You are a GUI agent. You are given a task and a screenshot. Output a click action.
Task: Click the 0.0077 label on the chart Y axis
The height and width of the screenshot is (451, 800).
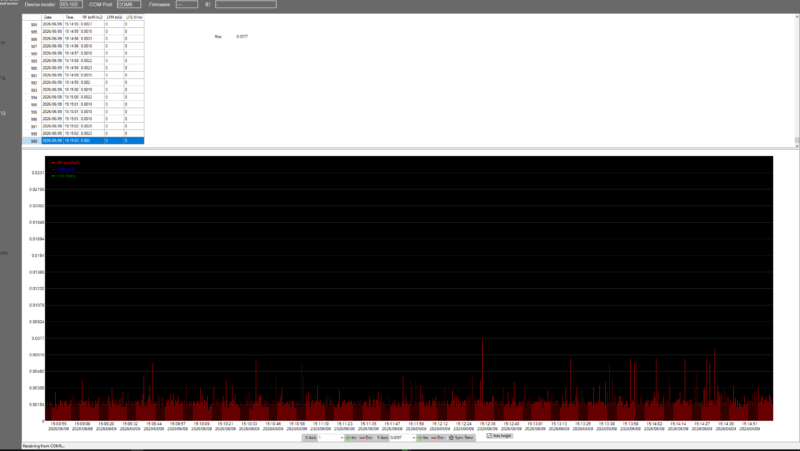click(x=38, y=338)
